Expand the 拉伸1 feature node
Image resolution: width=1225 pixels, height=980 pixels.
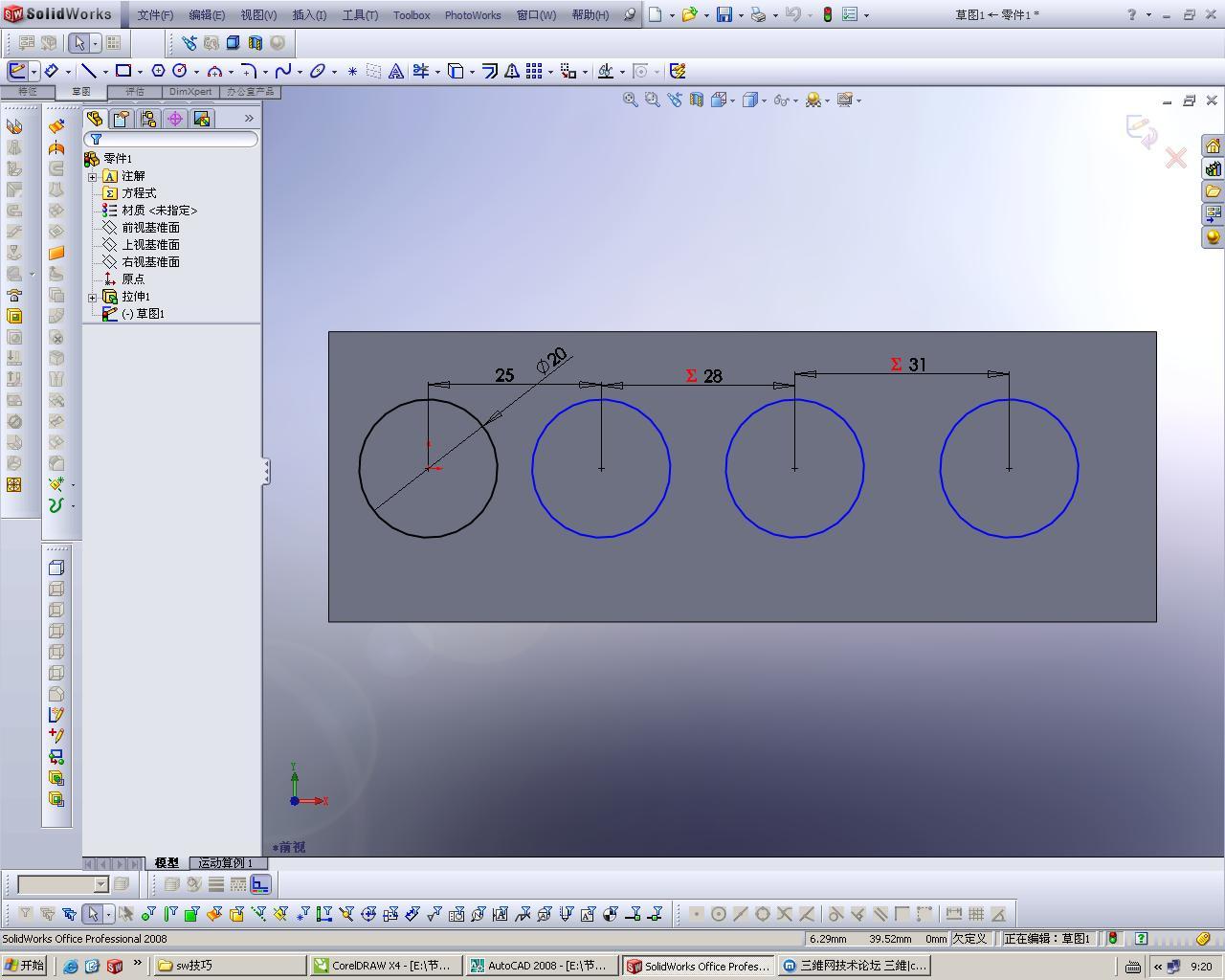tap(92, 297)
